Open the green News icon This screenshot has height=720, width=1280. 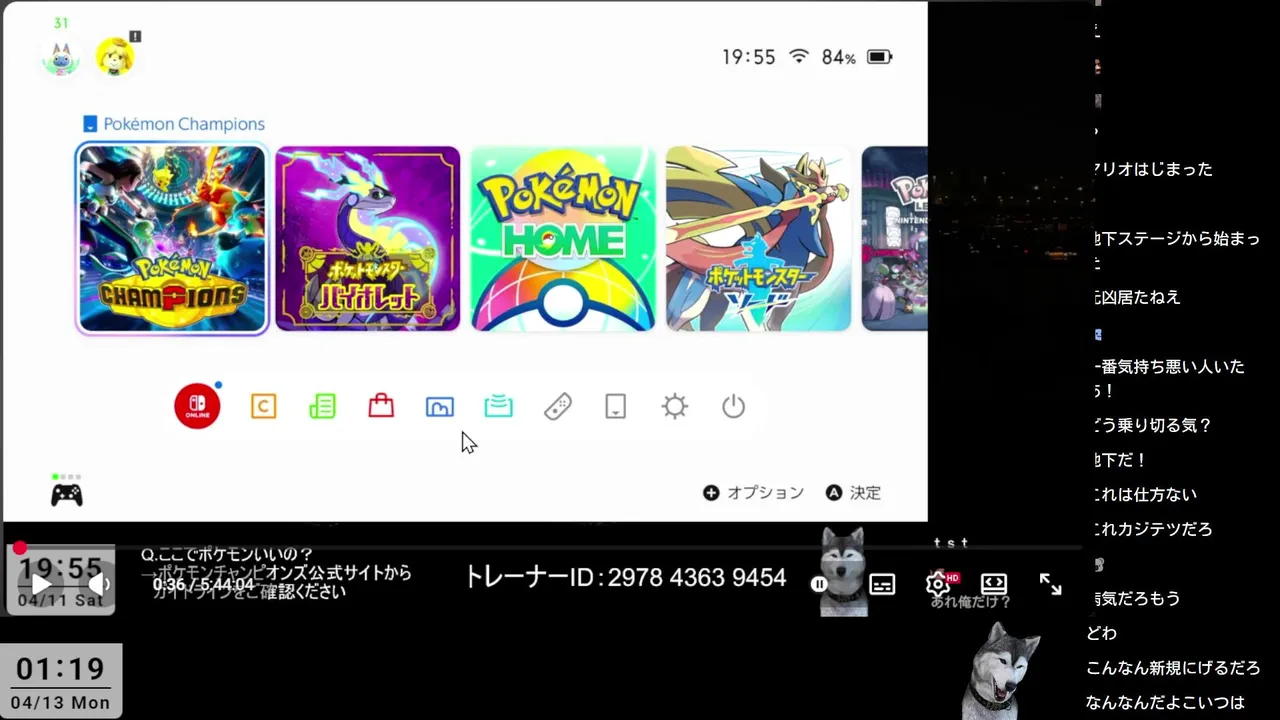click(x=322, y=406)
